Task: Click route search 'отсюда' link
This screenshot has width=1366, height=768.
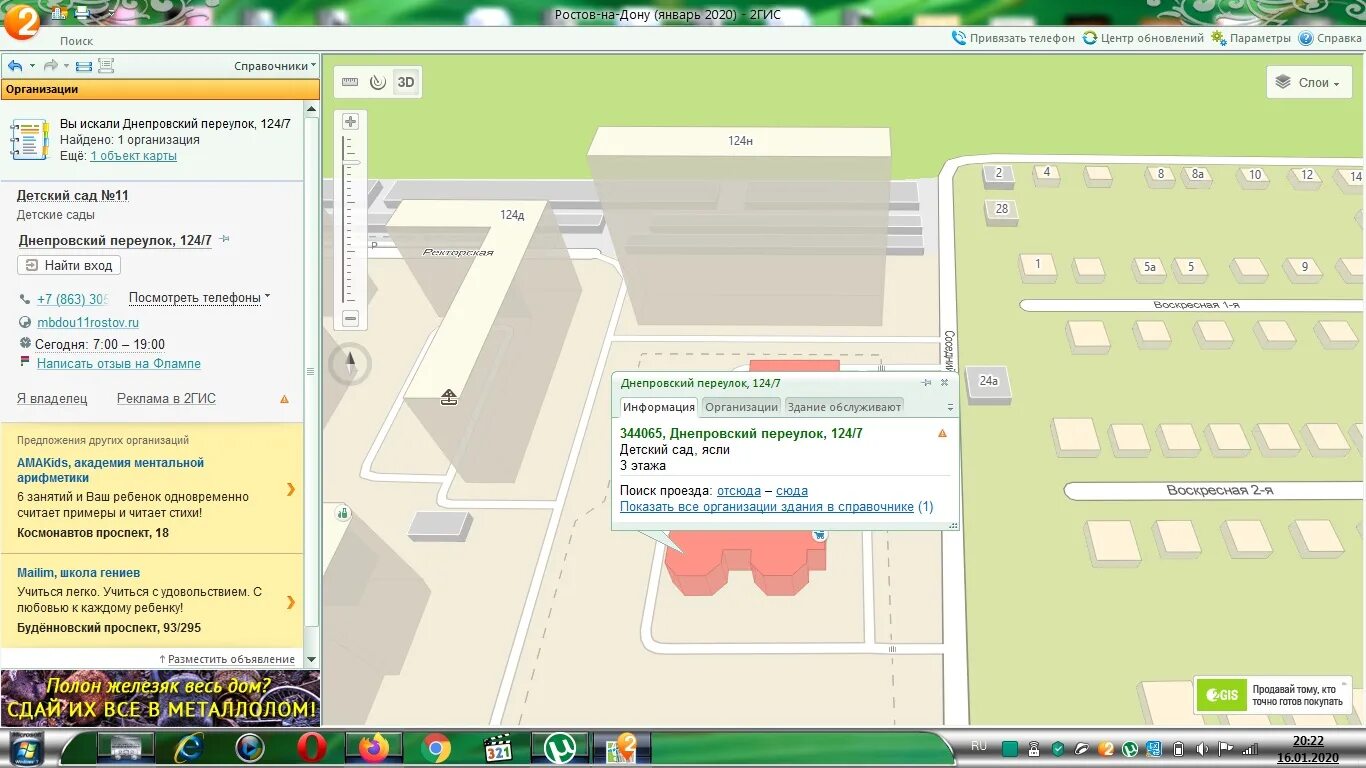Action: click(x=739, y=491)
